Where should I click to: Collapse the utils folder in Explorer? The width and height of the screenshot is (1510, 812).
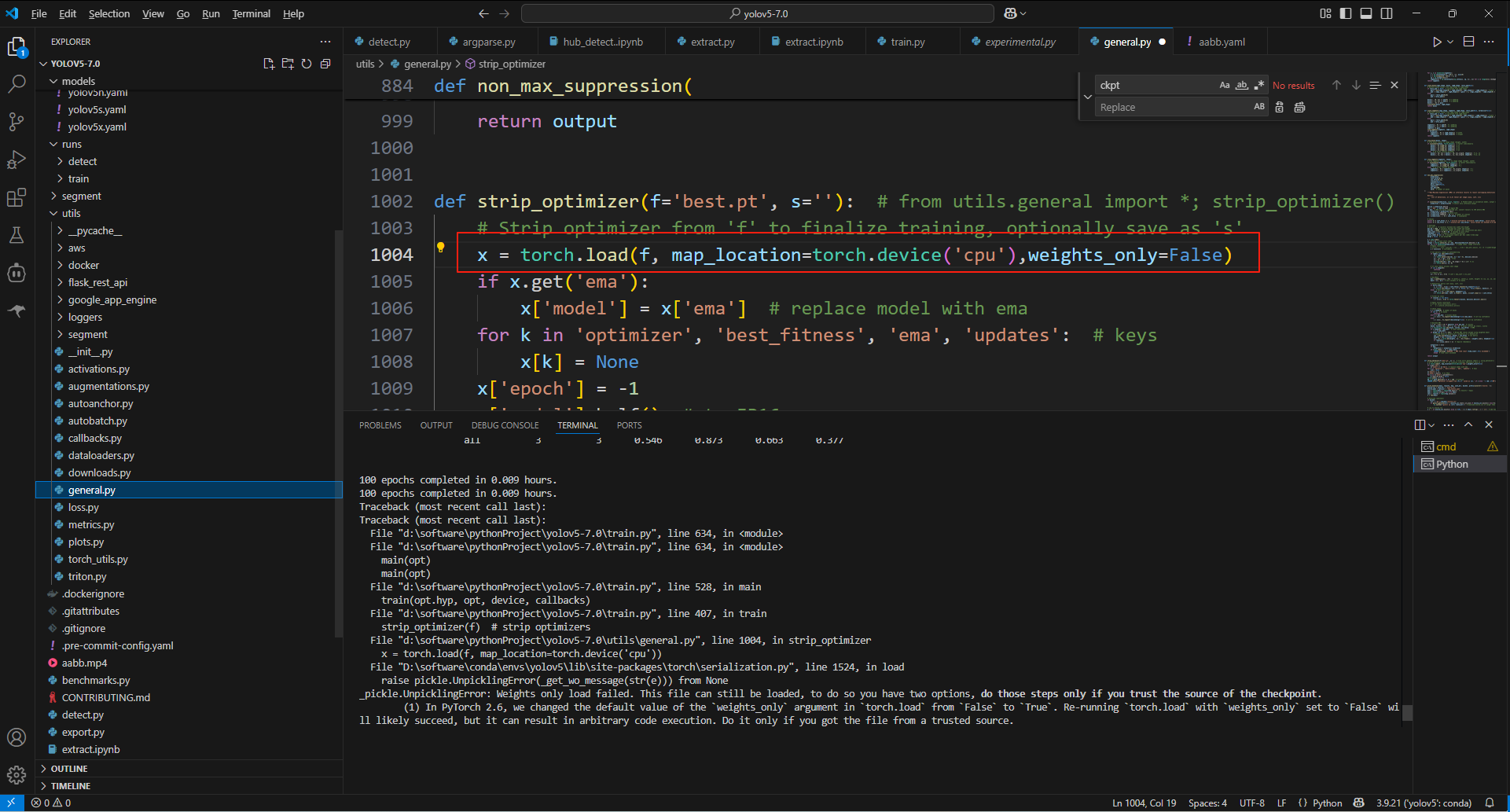(x=69, y=213)
